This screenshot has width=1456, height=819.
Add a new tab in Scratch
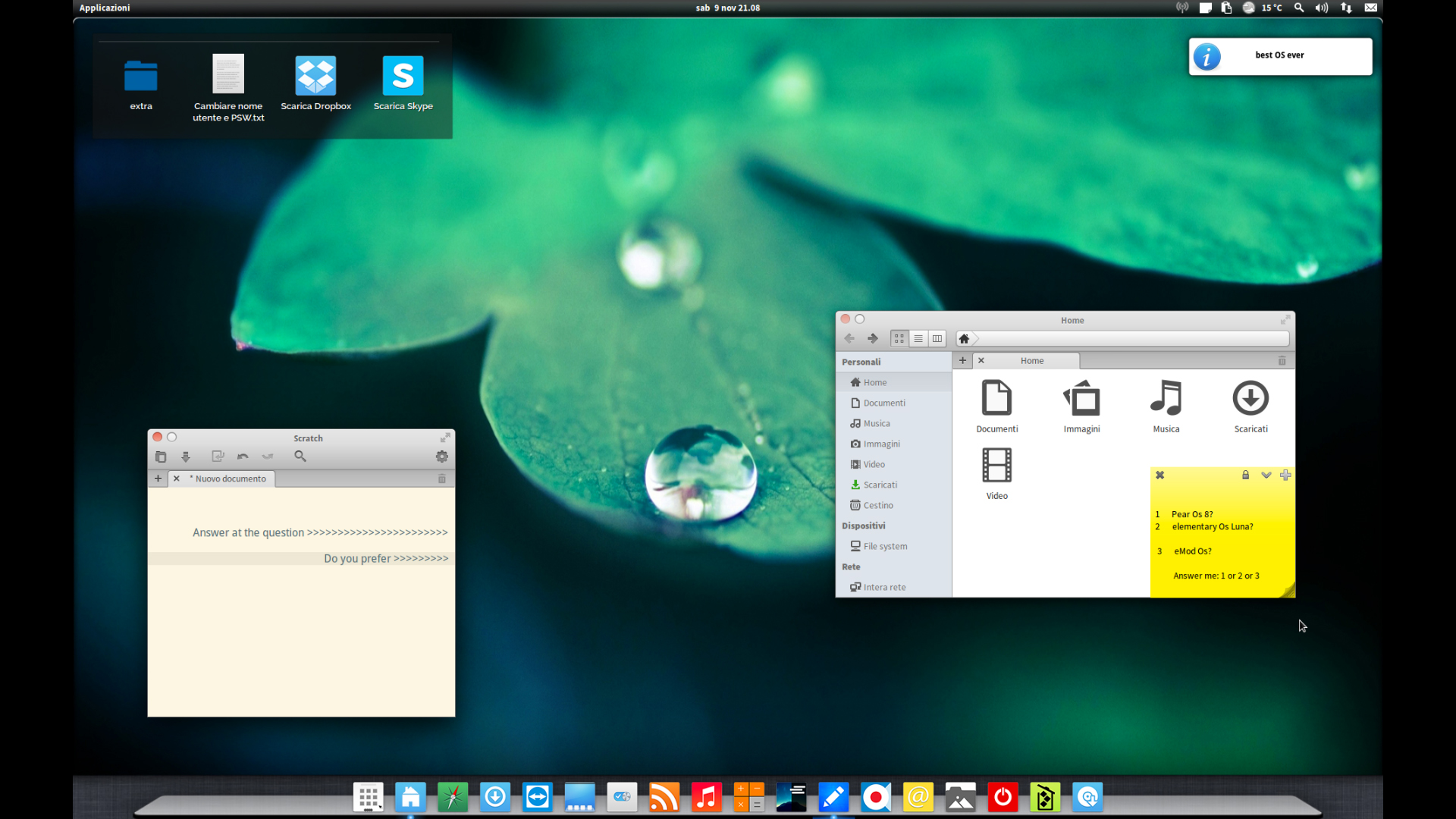[x=158, y=479]
